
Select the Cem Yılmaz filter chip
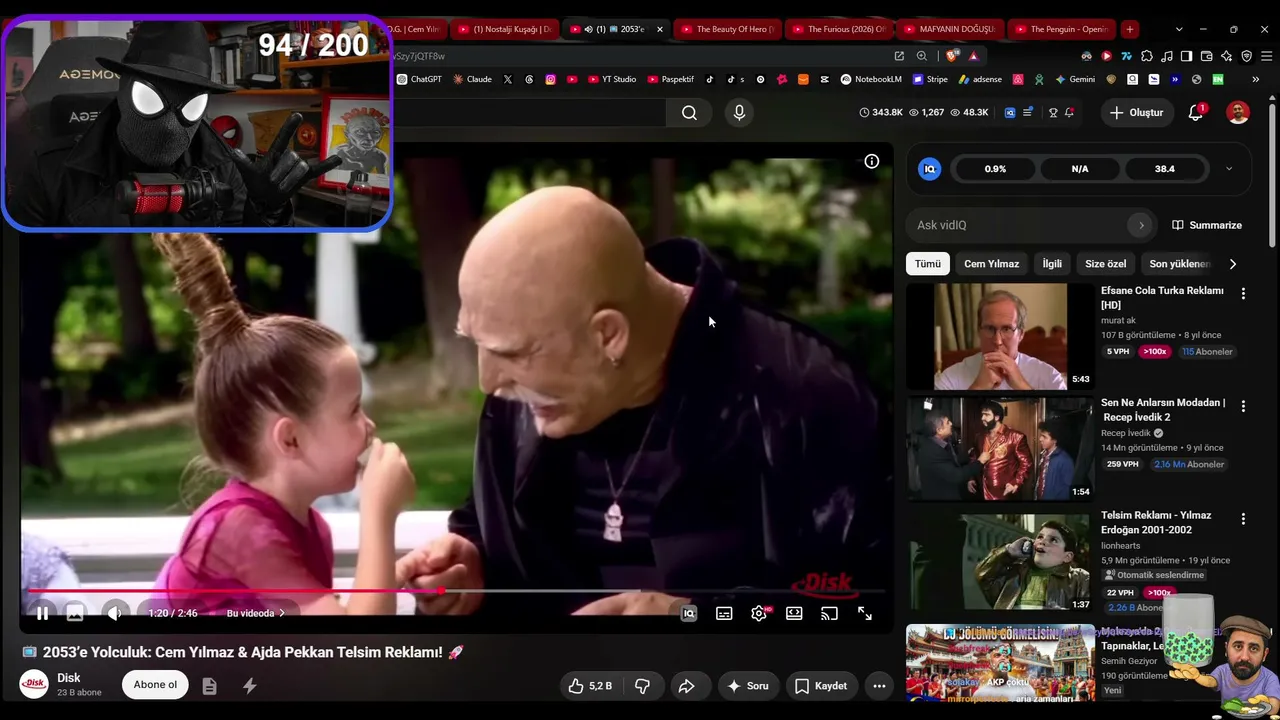coord(991,264)
